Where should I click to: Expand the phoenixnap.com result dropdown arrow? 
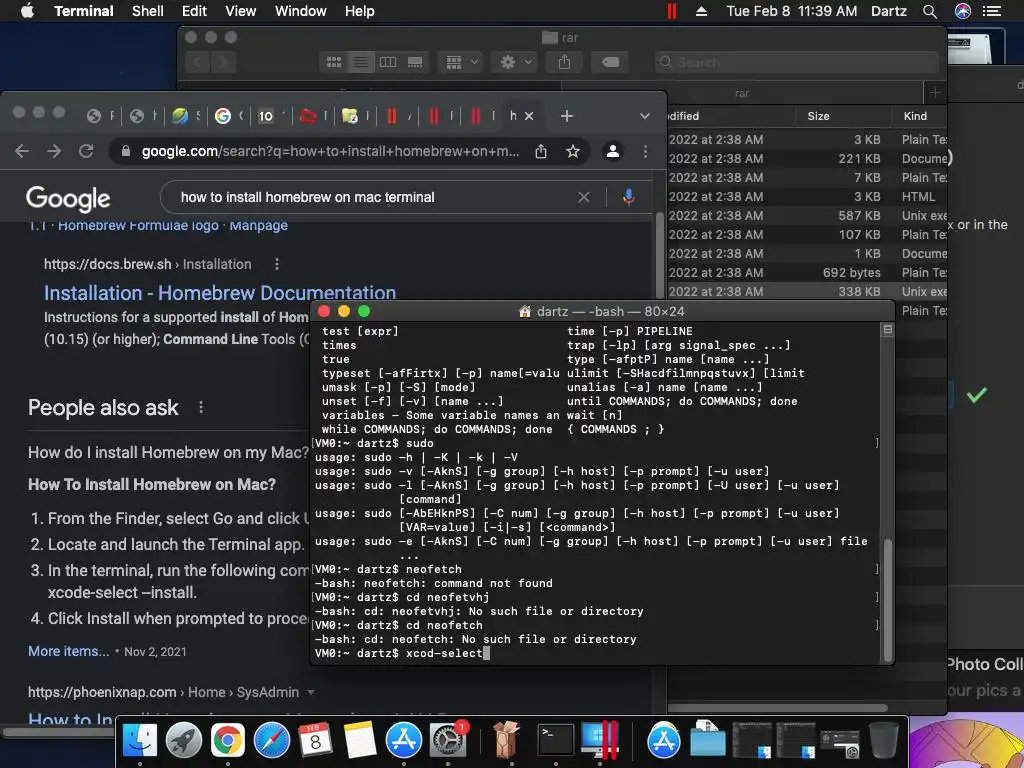coord(311,692)
